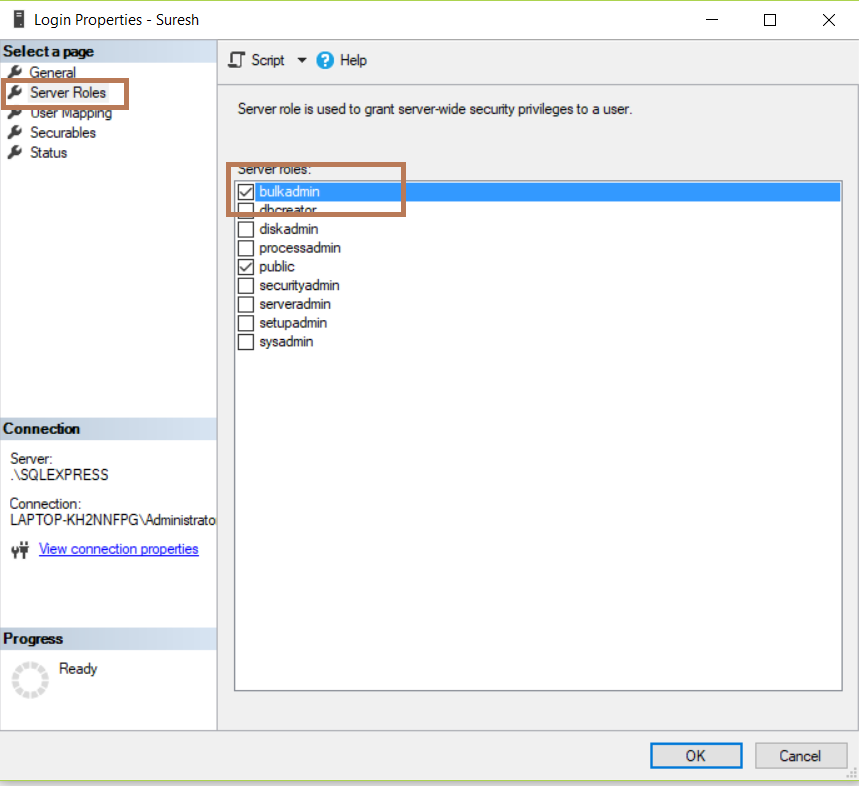Click the OK button

click(x=696, y=755)
